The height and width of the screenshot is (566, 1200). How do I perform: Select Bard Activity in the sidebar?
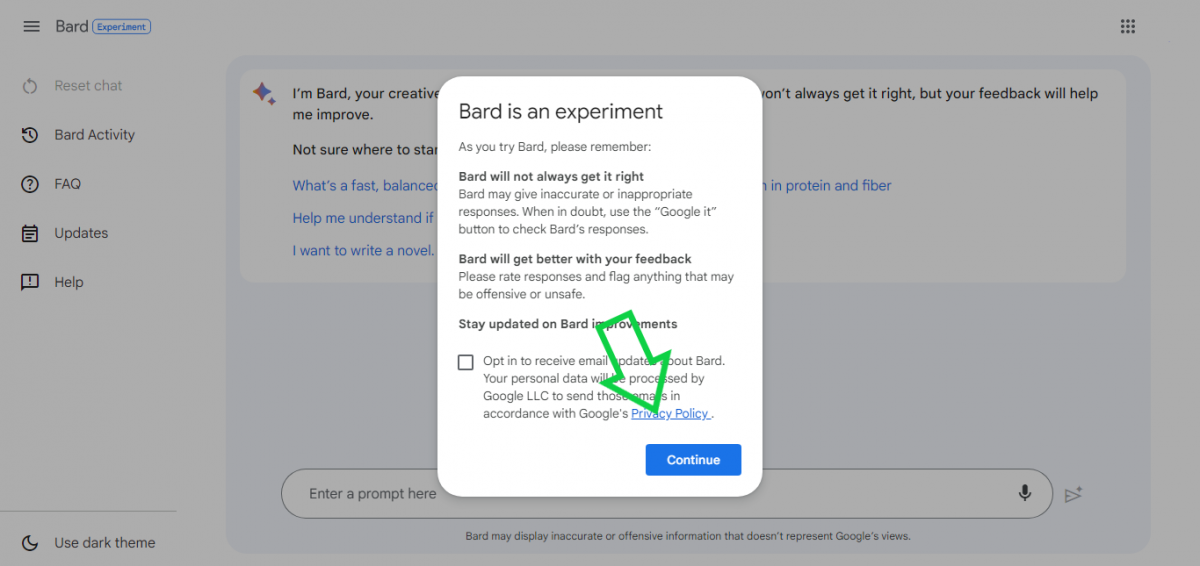[x=94, y=135]
